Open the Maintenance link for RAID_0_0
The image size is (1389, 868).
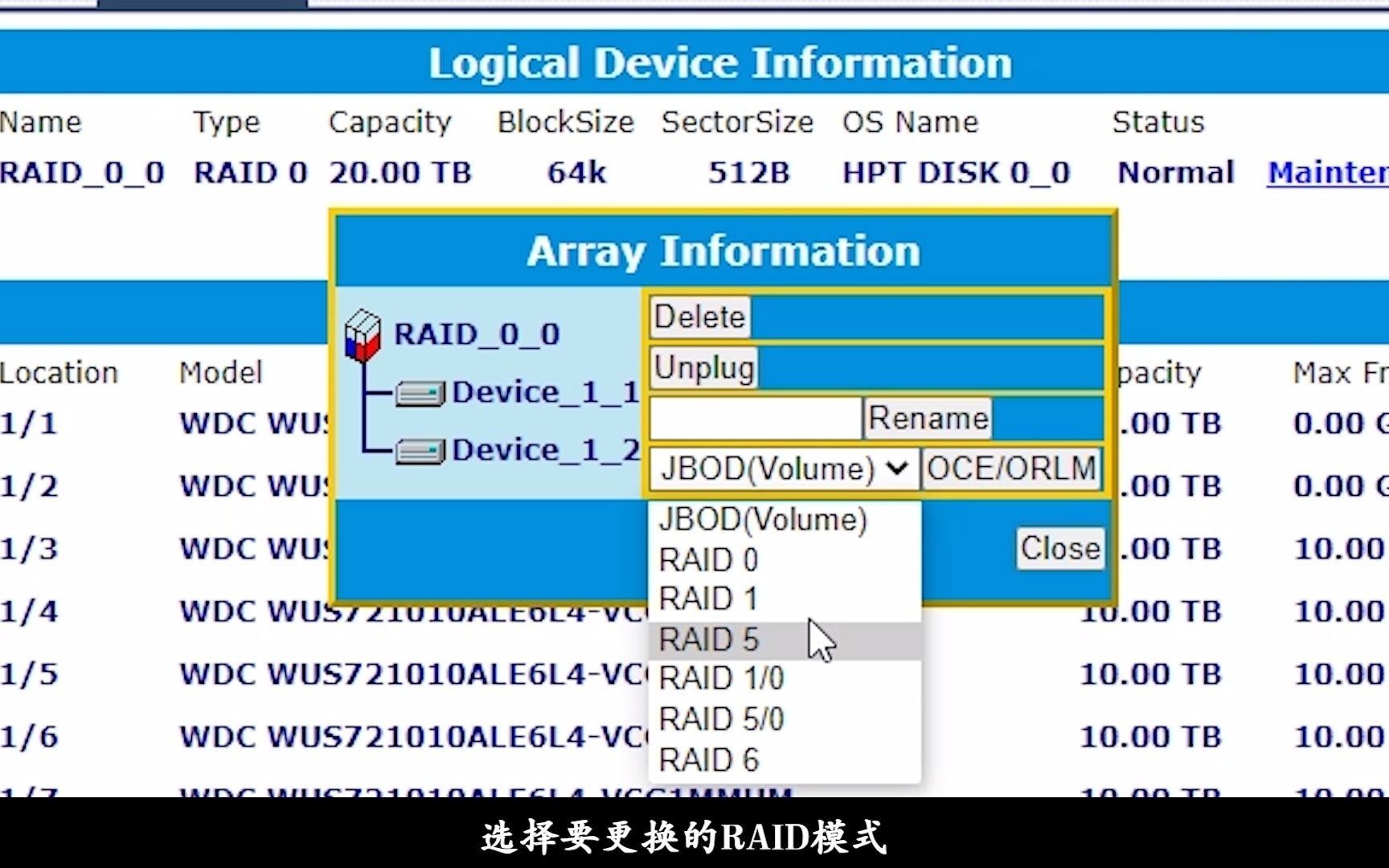coord(1325,172)
